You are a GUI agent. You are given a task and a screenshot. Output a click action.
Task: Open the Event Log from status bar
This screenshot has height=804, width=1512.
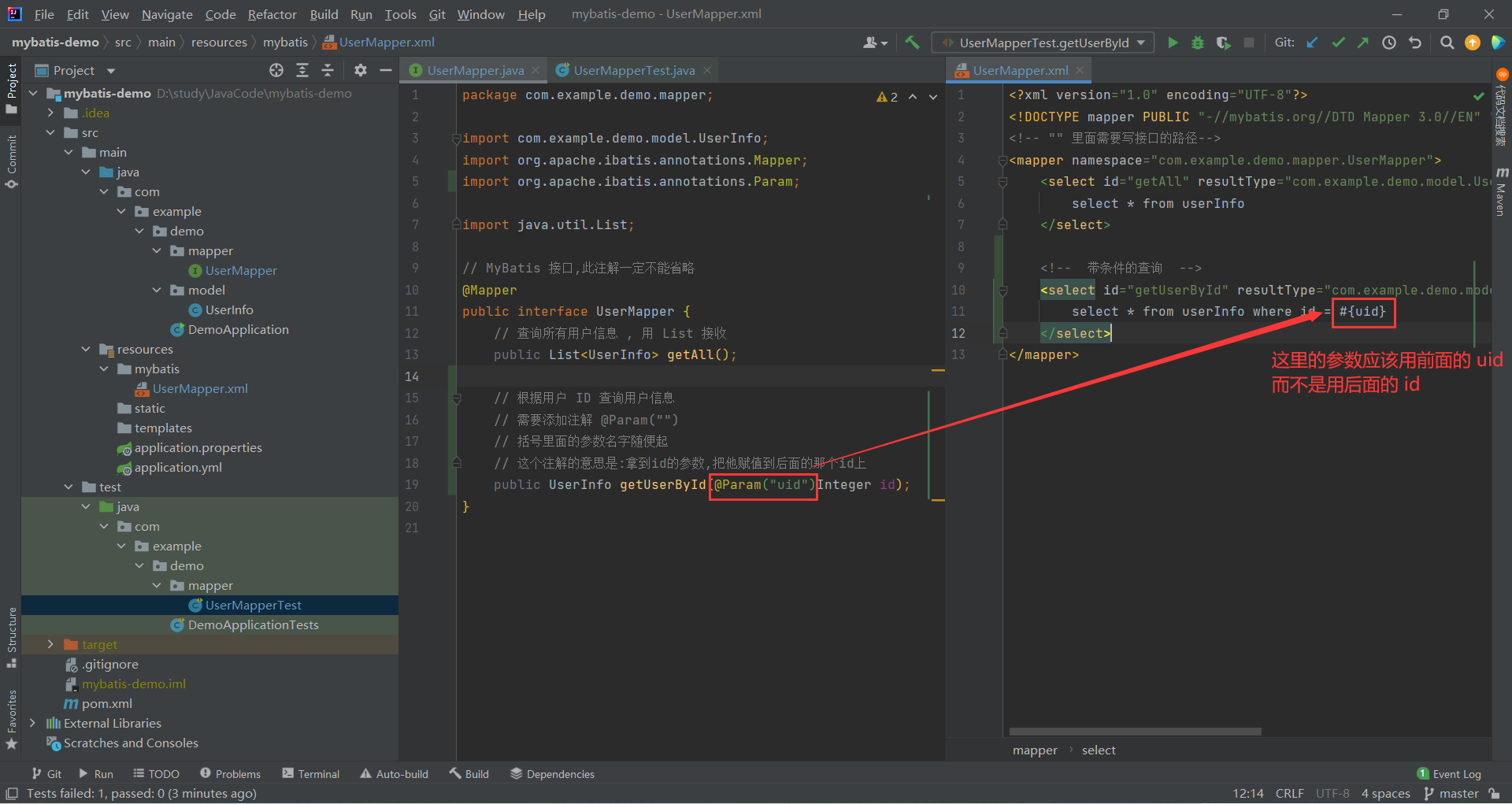point(1449,774)
